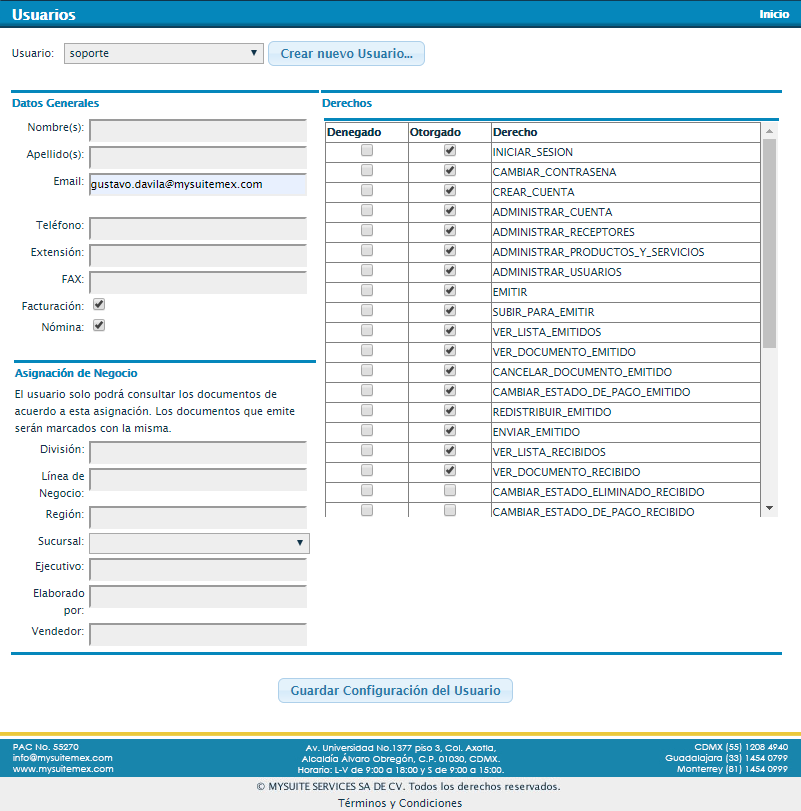Click the rights list scroll-up arrow

(769, 131)
